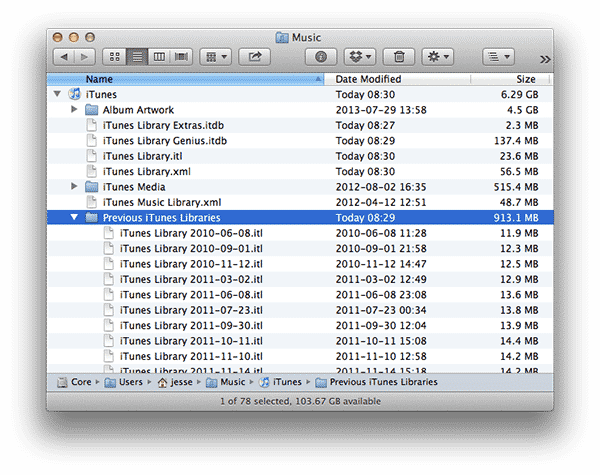Click Previous iTunes Libraries in the path bar
The width and height of the screenshot is (600, 475).
pyautogui.click(x=377, y=382)
